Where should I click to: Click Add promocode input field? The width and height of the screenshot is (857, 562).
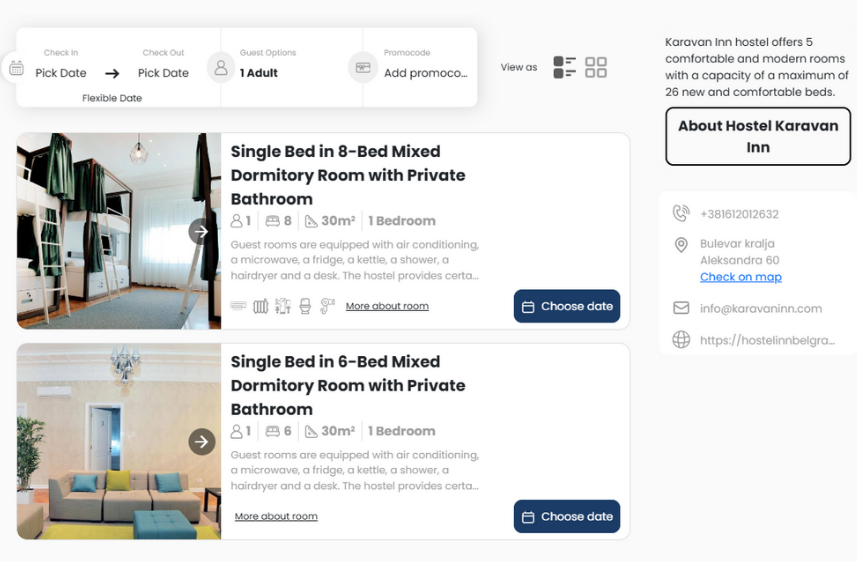(x=425, y=73)
